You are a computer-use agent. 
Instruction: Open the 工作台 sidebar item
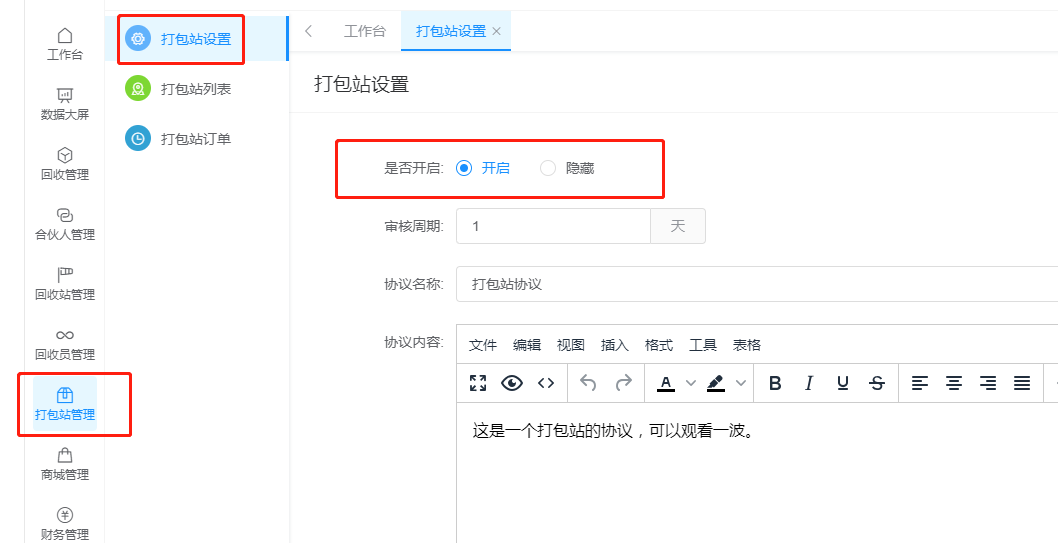pyautogui.click(x=65, y=45)
